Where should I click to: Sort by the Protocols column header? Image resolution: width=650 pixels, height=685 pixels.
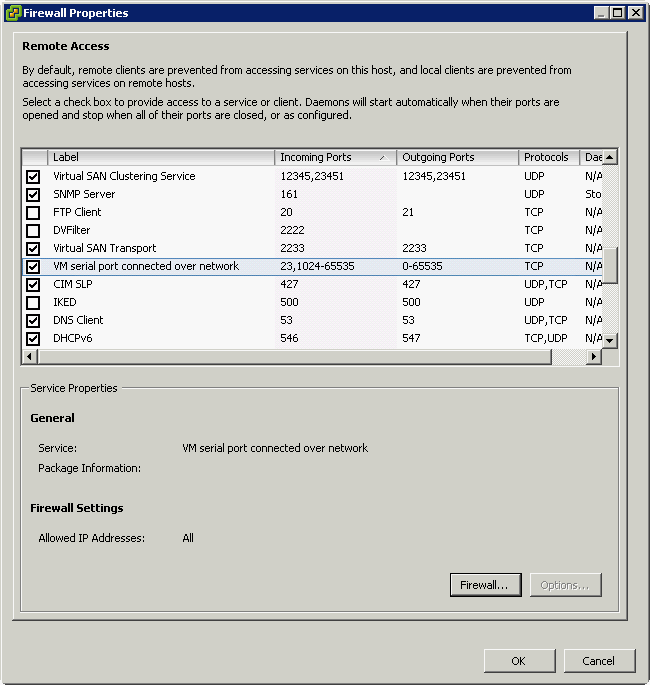tap(549, 157)
